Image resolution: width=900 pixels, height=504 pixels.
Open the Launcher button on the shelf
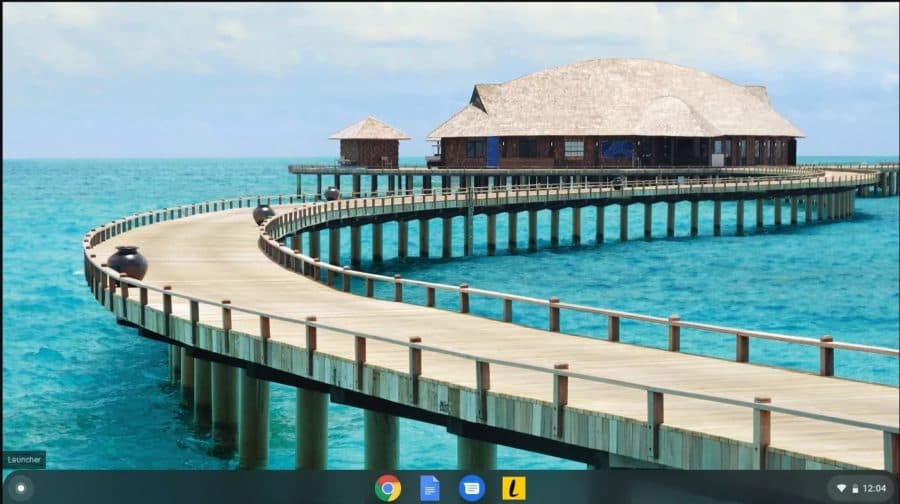pos(21,489)
